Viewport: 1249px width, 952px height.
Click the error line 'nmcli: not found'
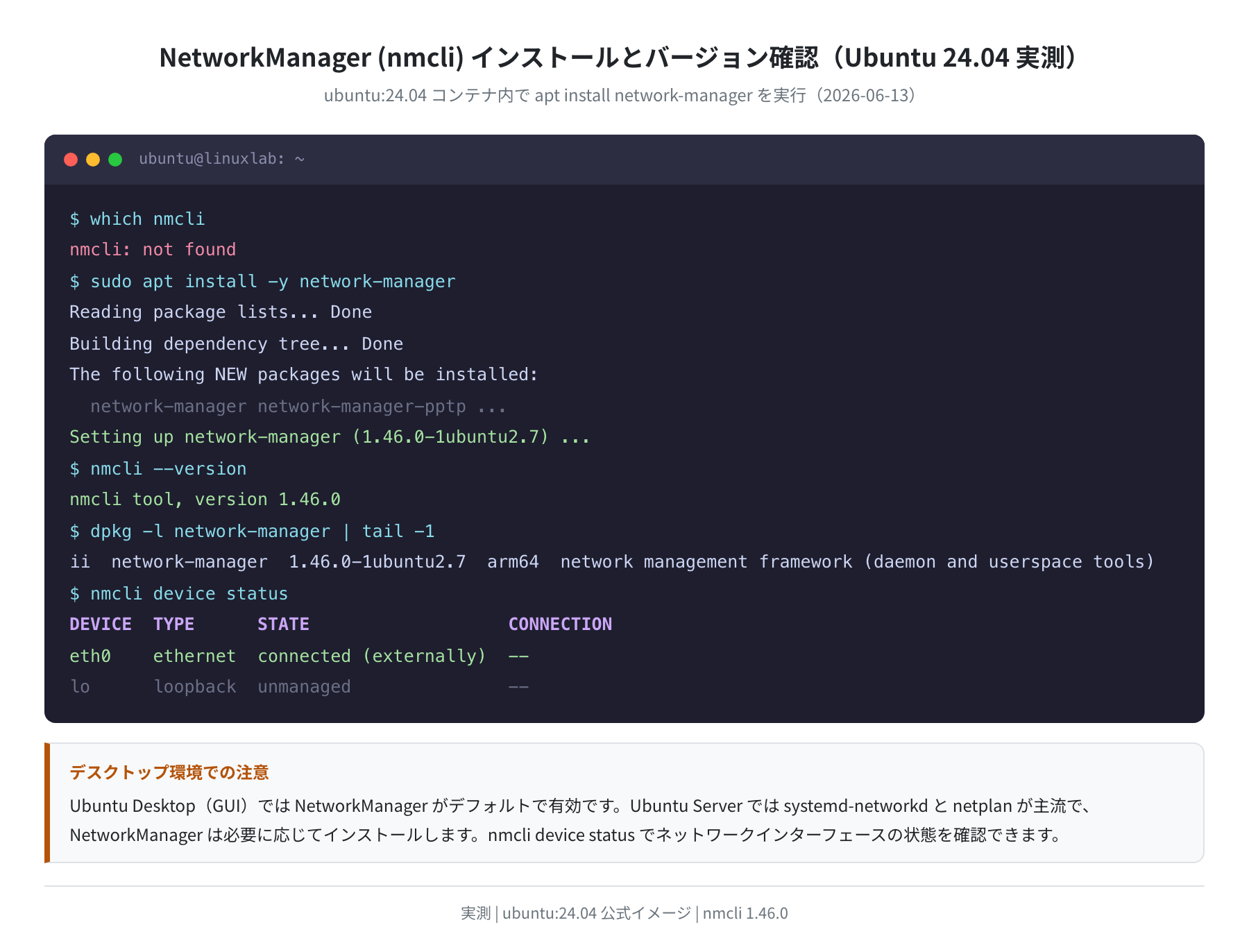pyautogui.click(x=153, y=249)
